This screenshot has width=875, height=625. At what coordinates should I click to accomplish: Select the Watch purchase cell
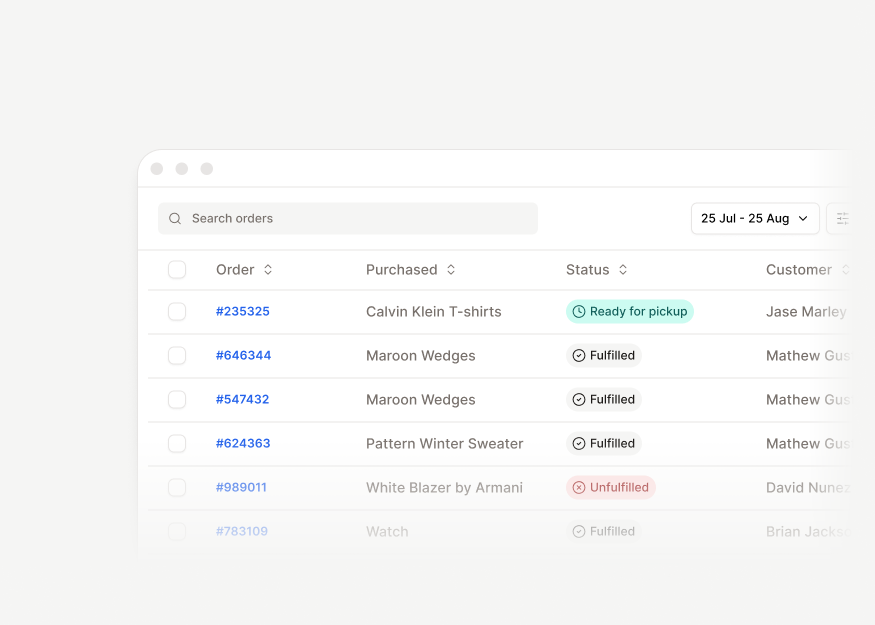pos(387,531)
